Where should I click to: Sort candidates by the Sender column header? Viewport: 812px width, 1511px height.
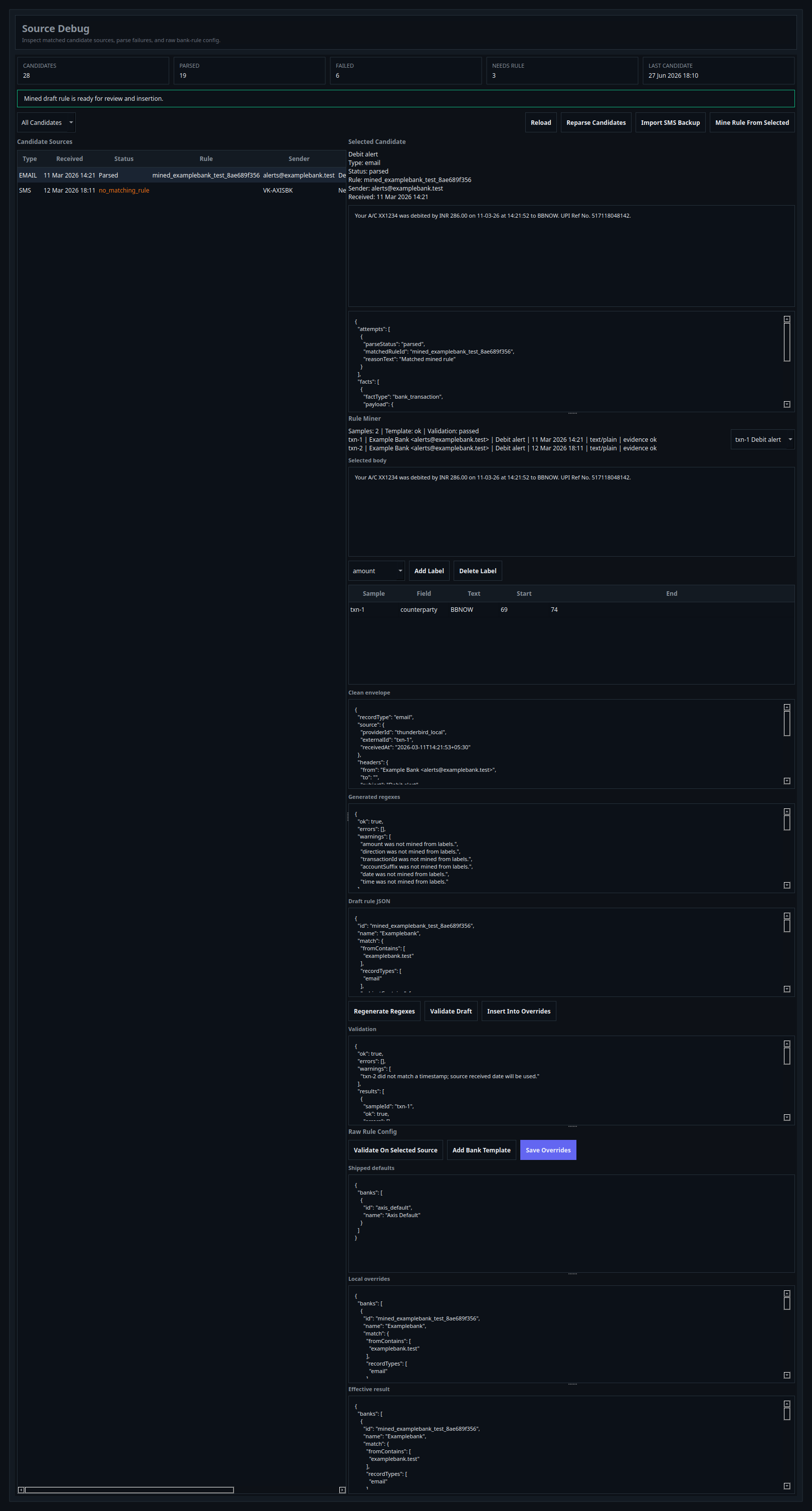299,159
